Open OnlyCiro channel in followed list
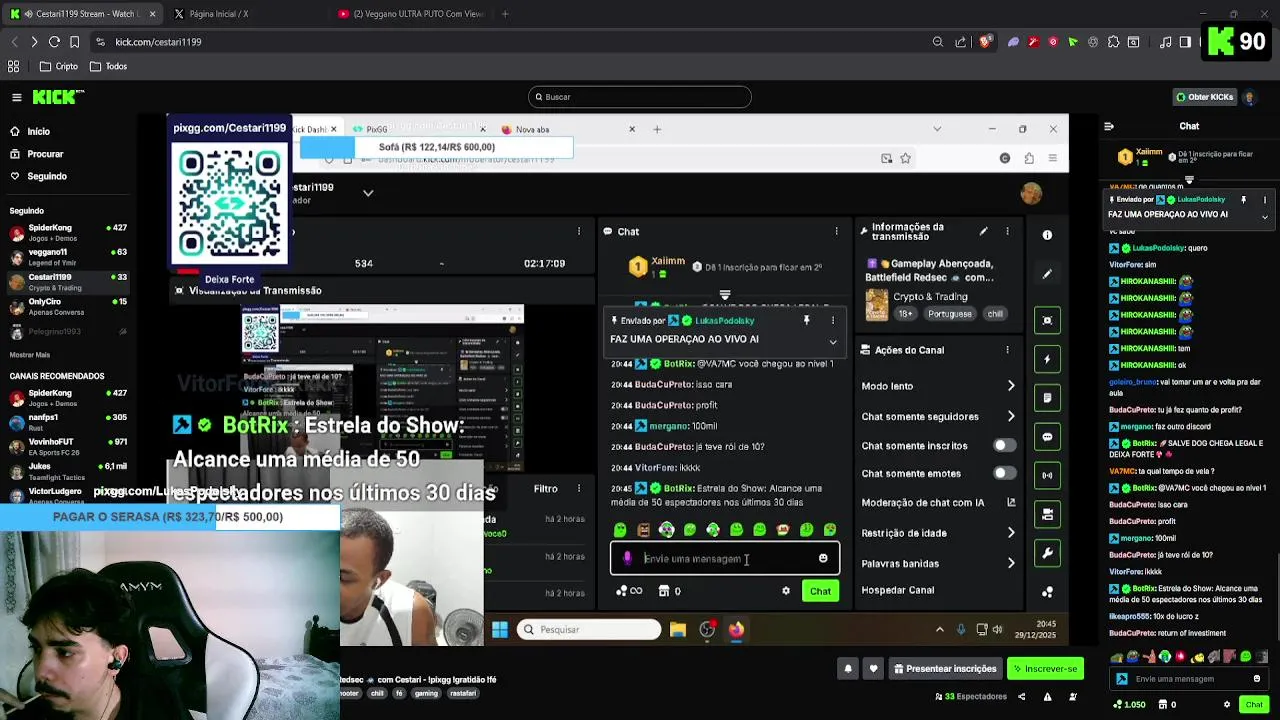The height and width of the screenshot is (720, 1280). point(67,307)
